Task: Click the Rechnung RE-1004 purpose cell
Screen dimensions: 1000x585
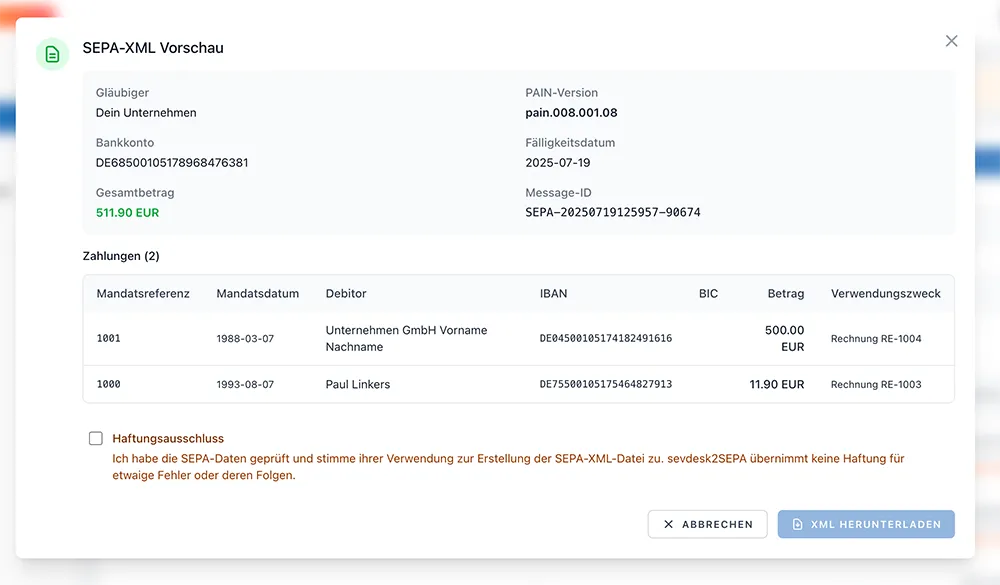Action: click(x=876, y=339)
